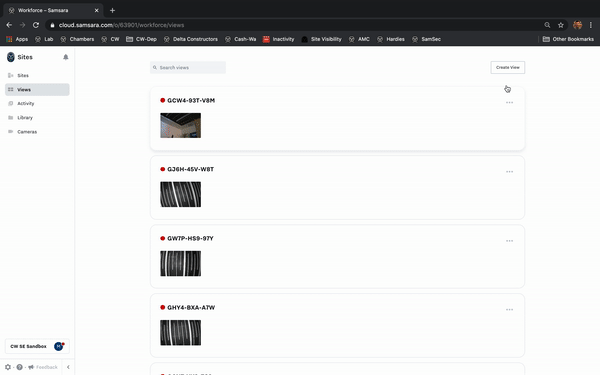Click the Create View button
This screenshot has width=600, height=375.
coord(508,67)
